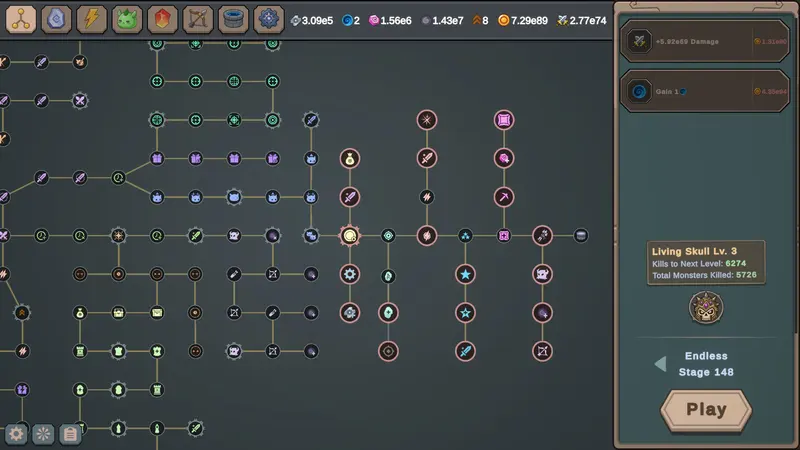Click the snowflake icon in bottom bar

[x=43, y=434]
